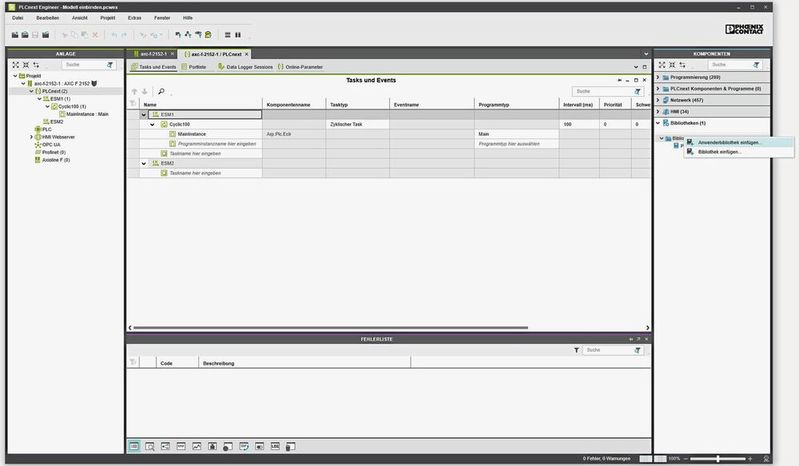The height and width of the screenshot is (466, 799).
Task: Collapse ESM1 (1) node in ANLAGE tree
Action: pos(40,98)
